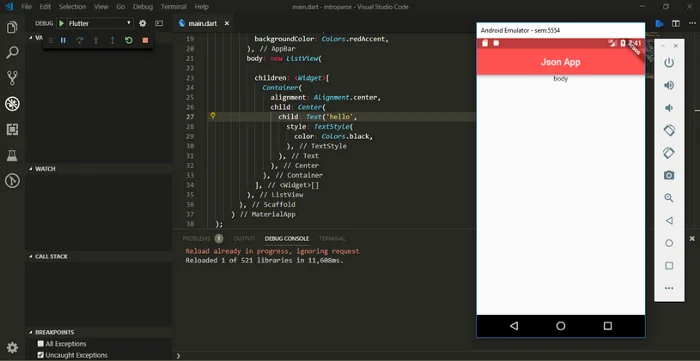Tap Overview square in emulator side toolbar
This screenshot has height=361, width=700.
point(669,266)
